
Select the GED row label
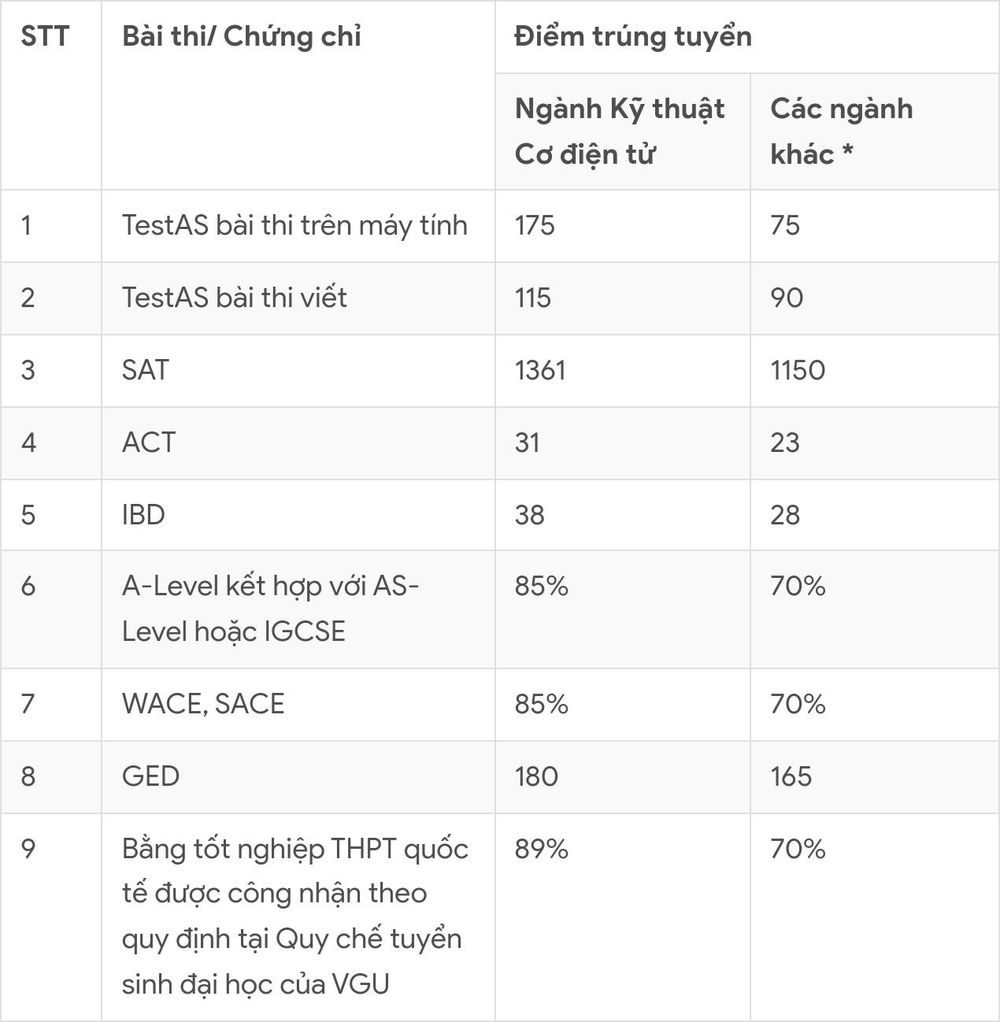(x=151, y=776)
